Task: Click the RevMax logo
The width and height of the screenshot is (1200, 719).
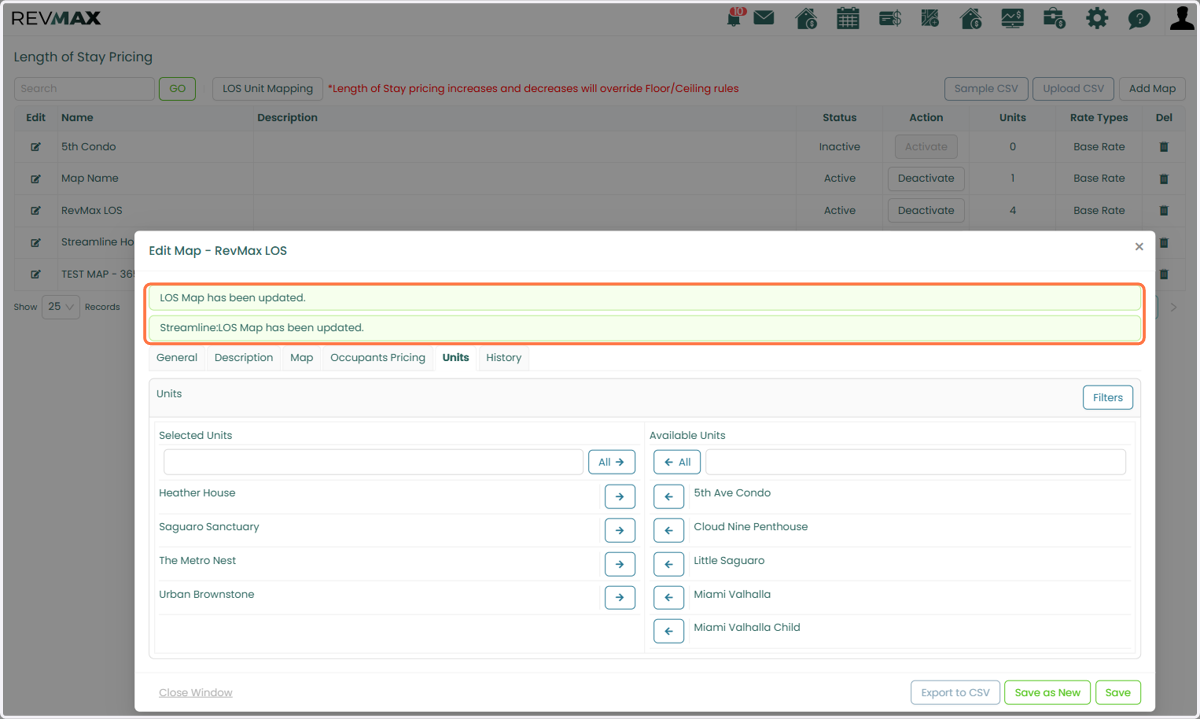Action: 56,18
